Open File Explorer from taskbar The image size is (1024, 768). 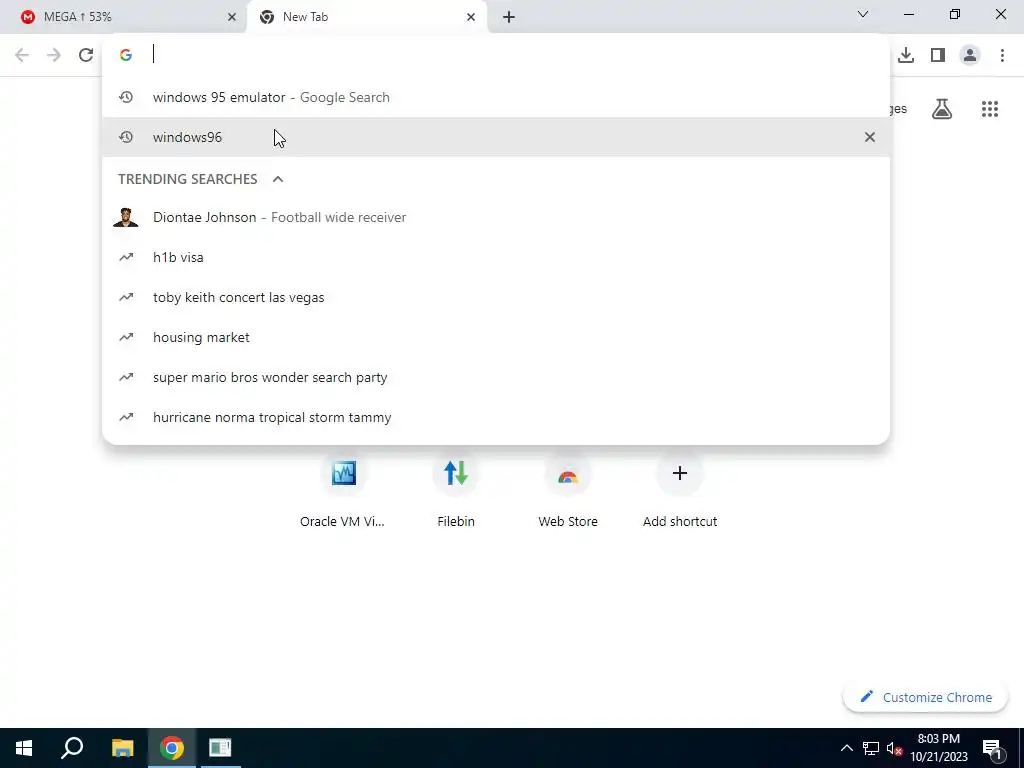point(122,748)
